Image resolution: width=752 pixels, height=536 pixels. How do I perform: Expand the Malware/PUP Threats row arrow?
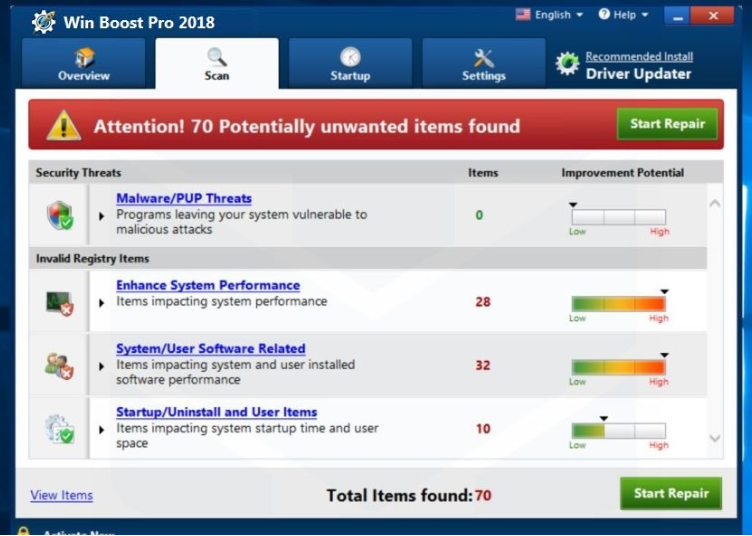pos(101,216)
